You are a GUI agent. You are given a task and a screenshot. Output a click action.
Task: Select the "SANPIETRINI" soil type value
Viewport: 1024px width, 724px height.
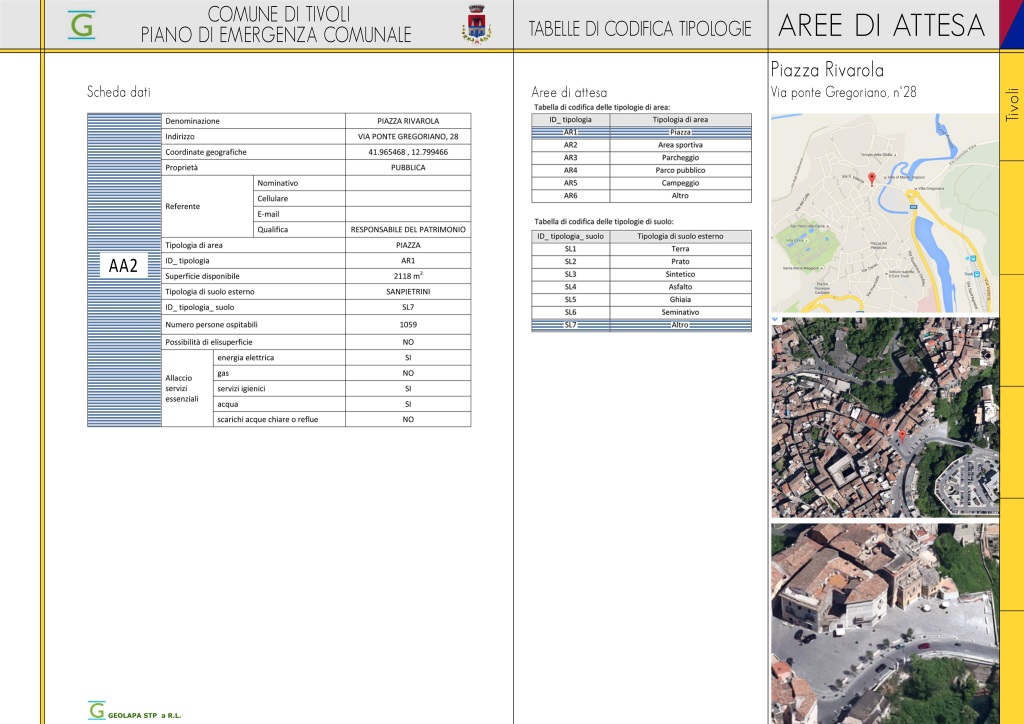[408, 292]
